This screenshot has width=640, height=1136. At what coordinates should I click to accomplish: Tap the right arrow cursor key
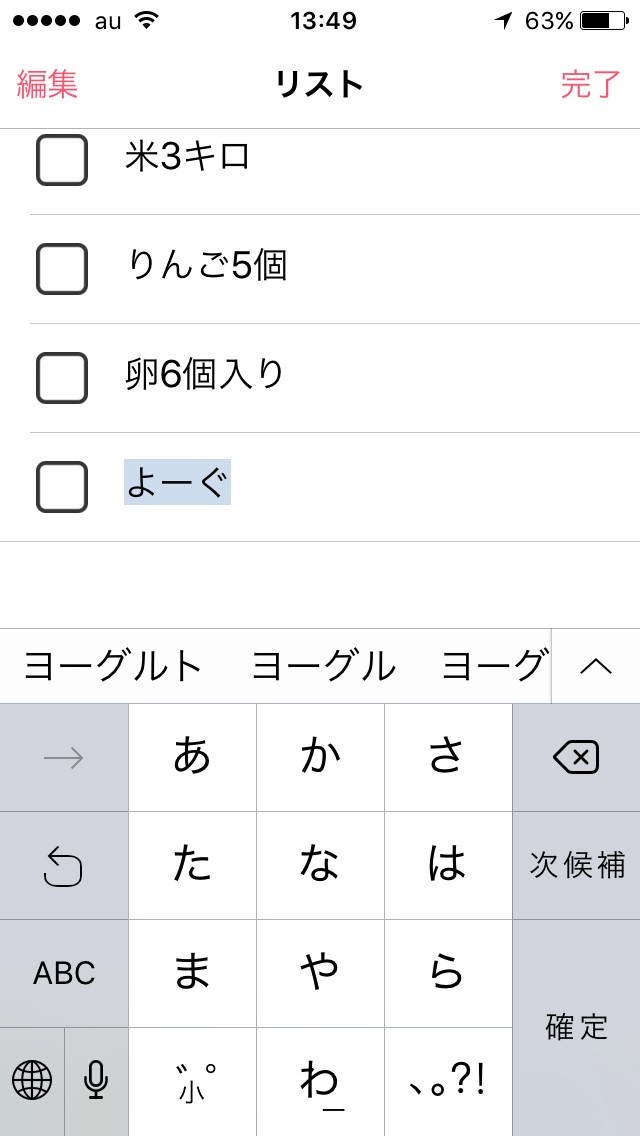tap(64, 758)
